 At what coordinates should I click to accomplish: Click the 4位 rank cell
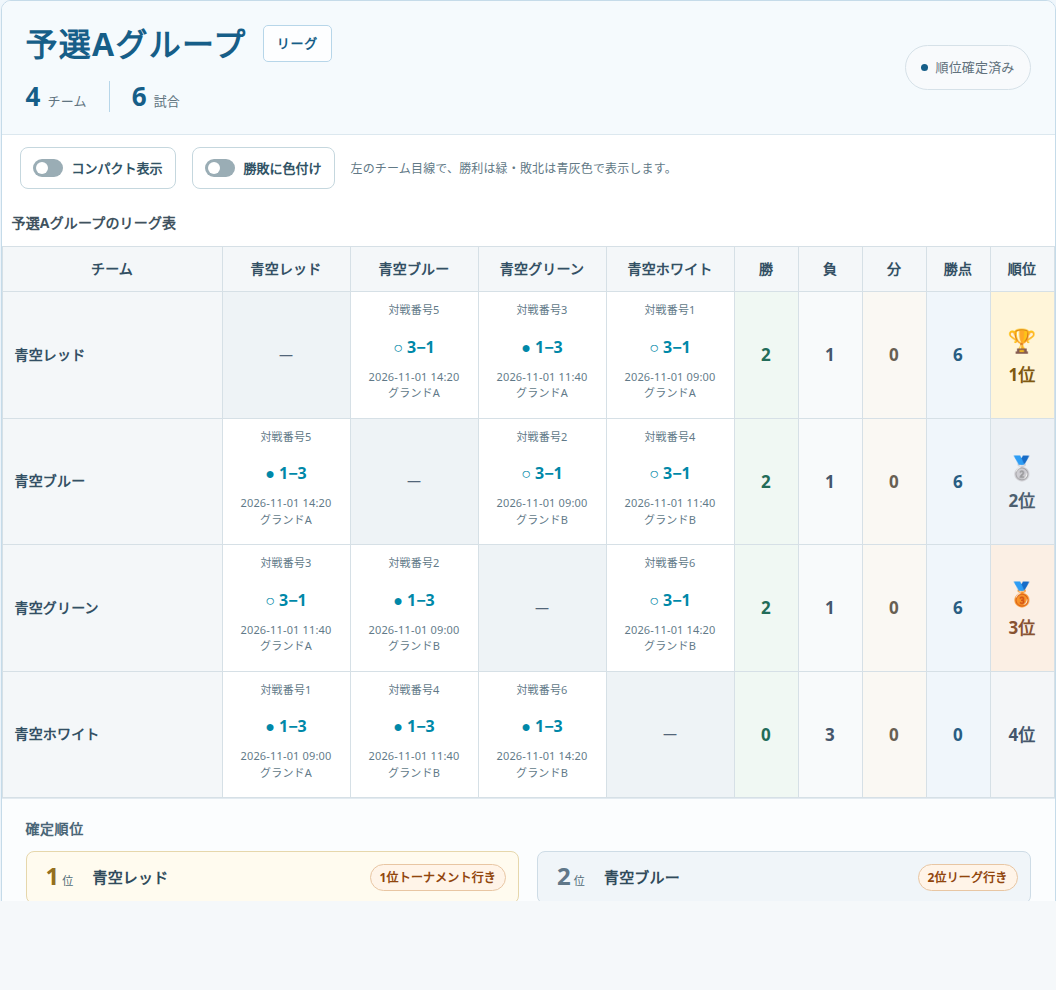pyautogui.click(x=1022, y=735)
